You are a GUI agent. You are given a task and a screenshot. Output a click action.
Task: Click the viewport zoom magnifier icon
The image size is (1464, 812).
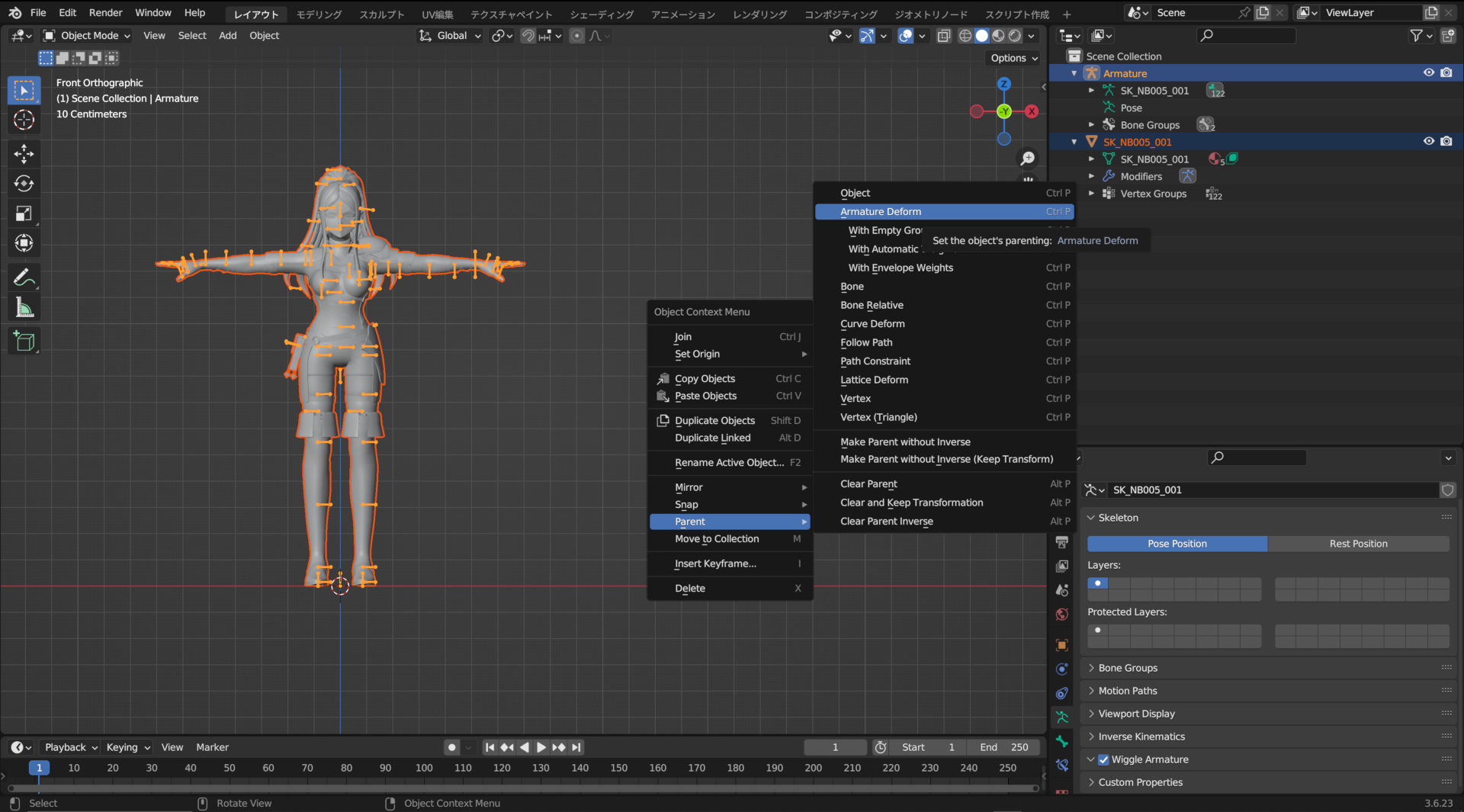pos(1028,158)
